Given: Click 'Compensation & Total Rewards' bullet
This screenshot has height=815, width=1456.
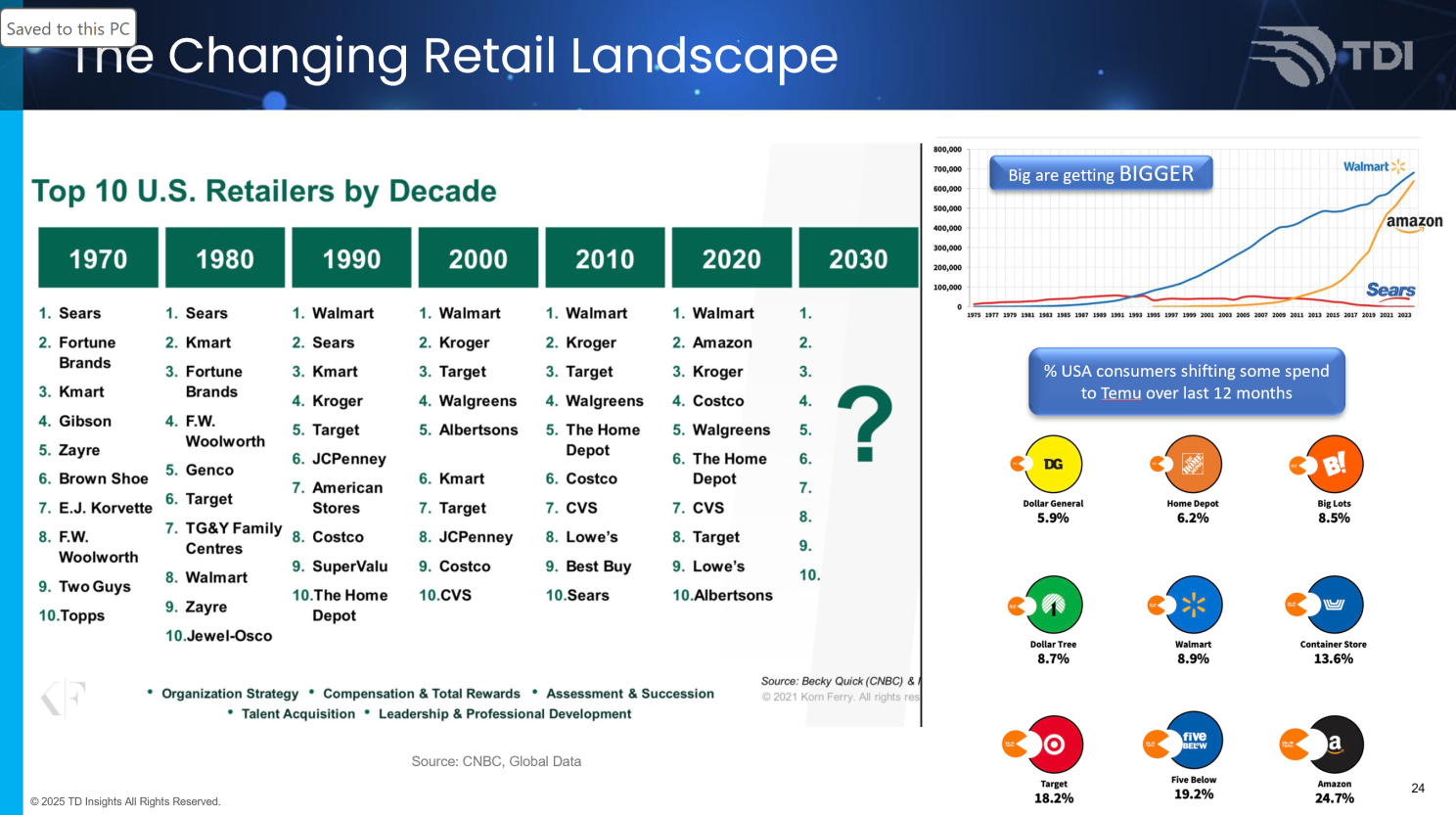Looking at the screenshot, I should [x=422, y=694].
